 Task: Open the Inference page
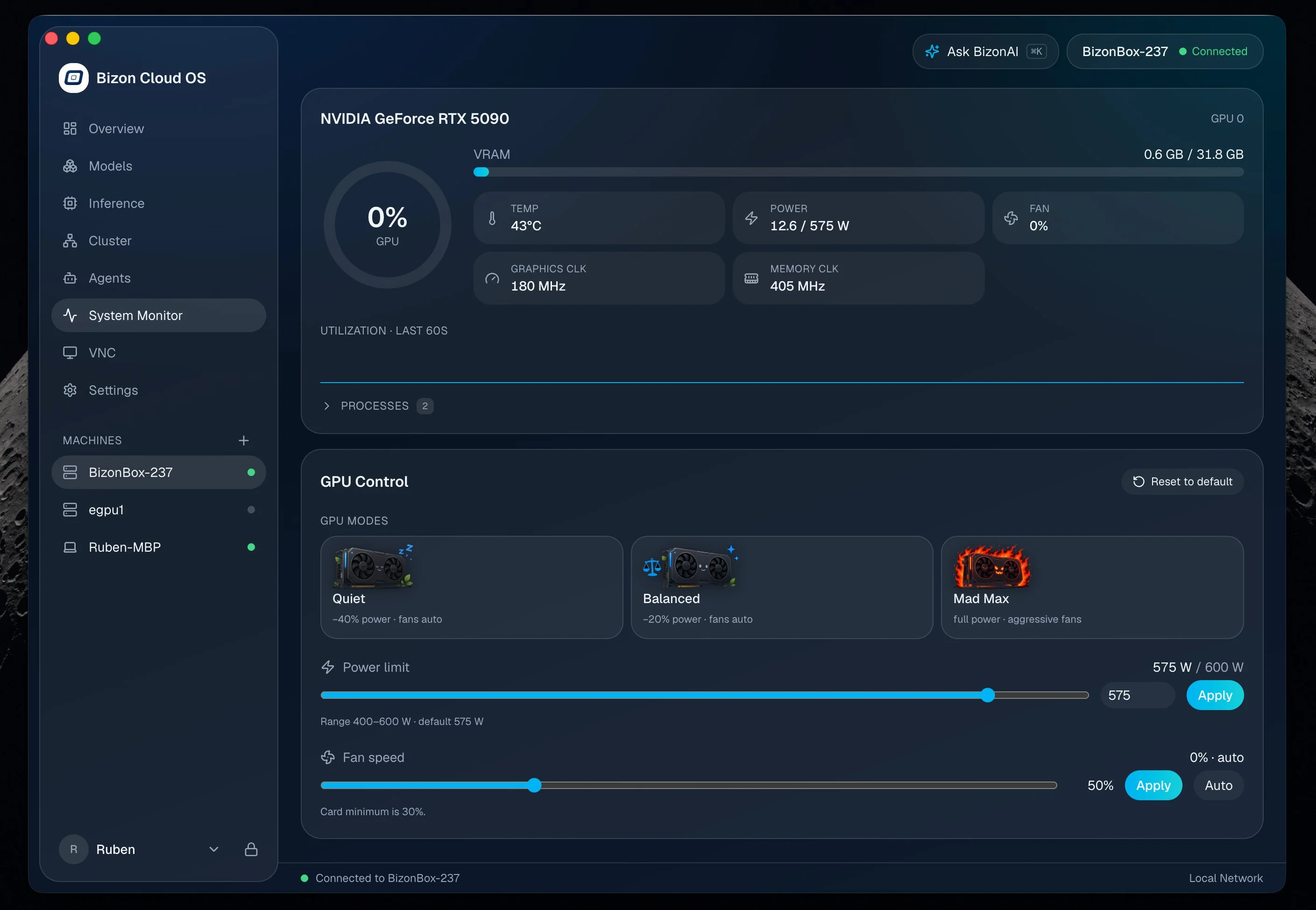tap(158, 204)
